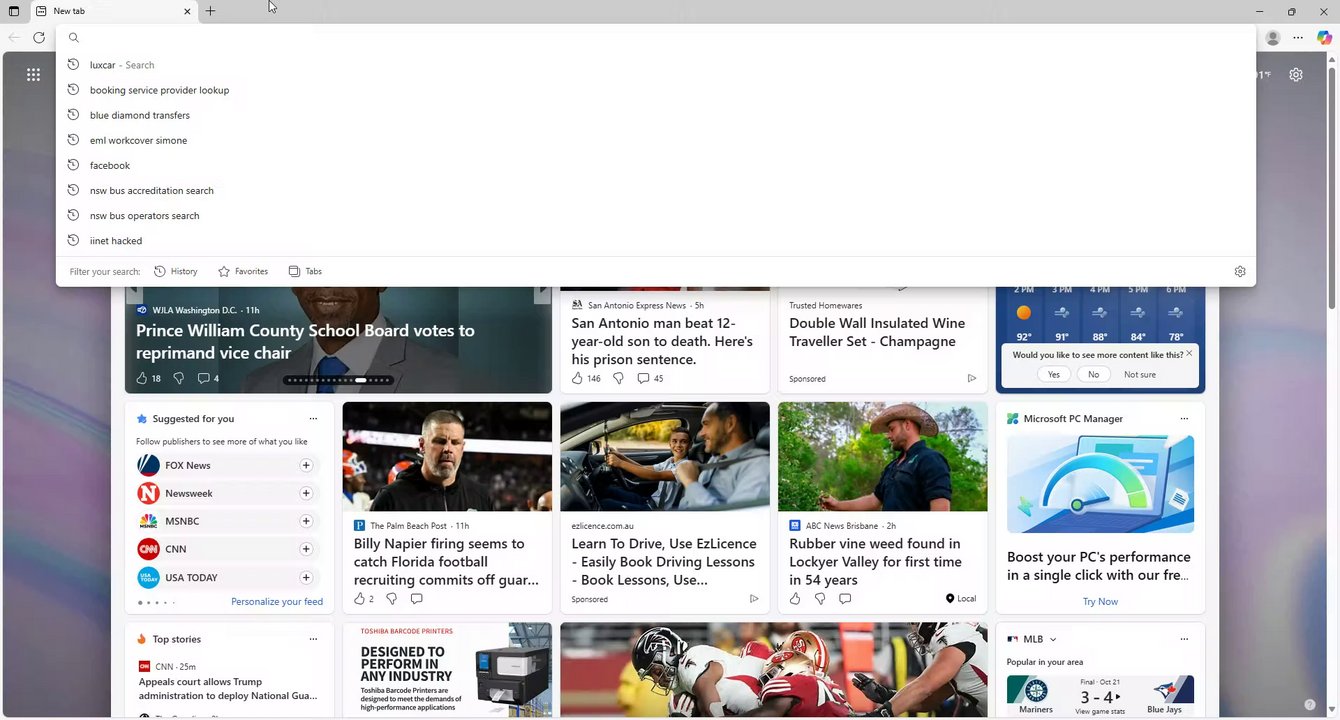Viewport: 1340px width, 720px height.
Task: Open the browser profile icon
Action: (1272, 37)
